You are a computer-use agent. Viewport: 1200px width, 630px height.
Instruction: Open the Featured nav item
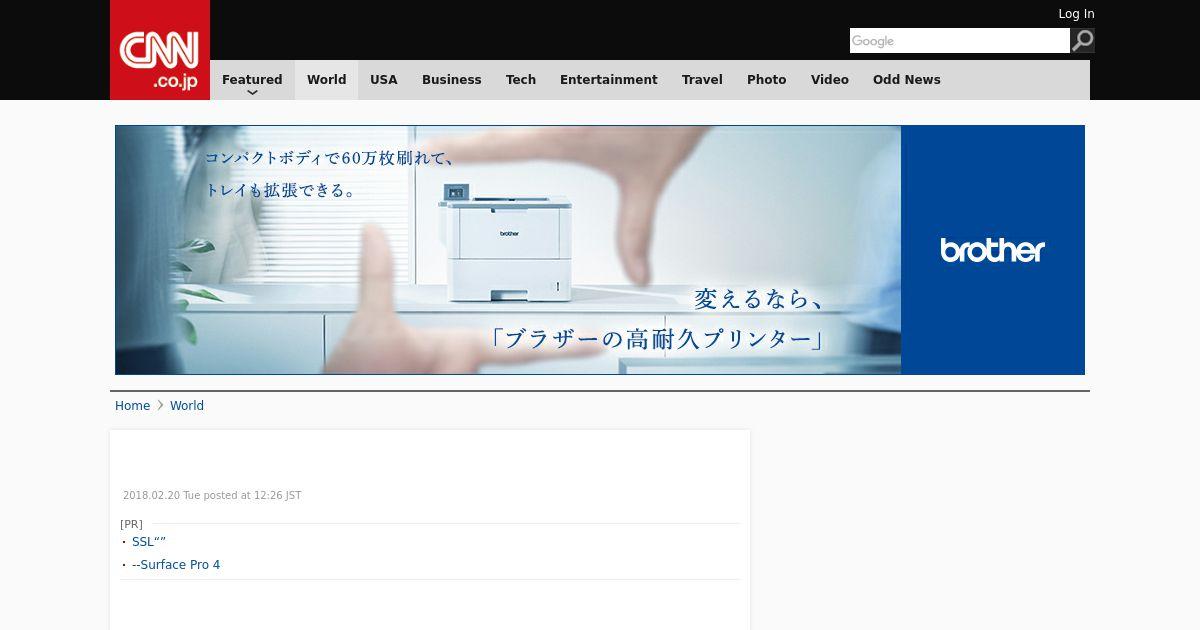(x=252, y=80)
